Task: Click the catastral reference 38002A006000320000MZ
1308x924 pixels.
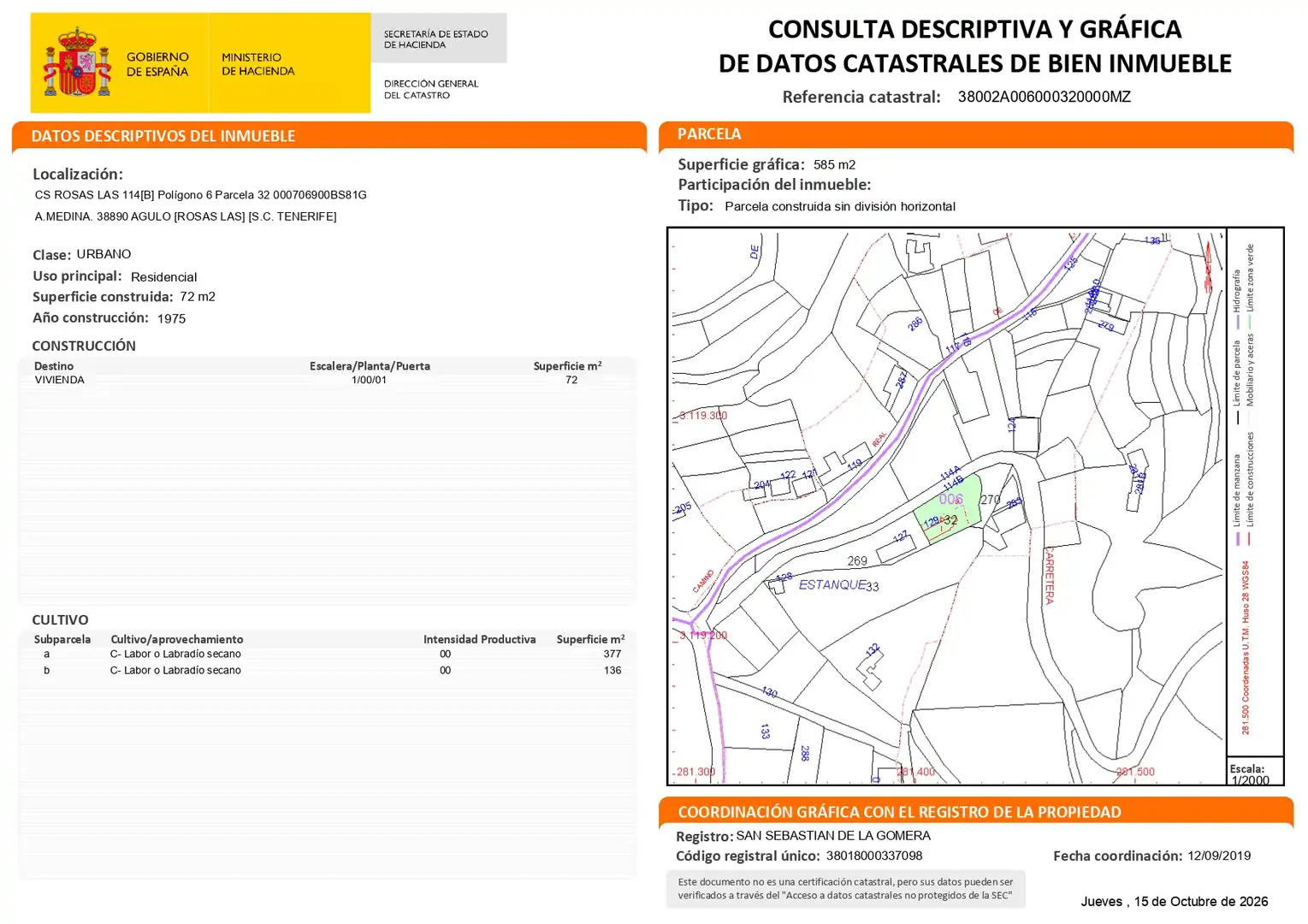Action: point(1044,97)
